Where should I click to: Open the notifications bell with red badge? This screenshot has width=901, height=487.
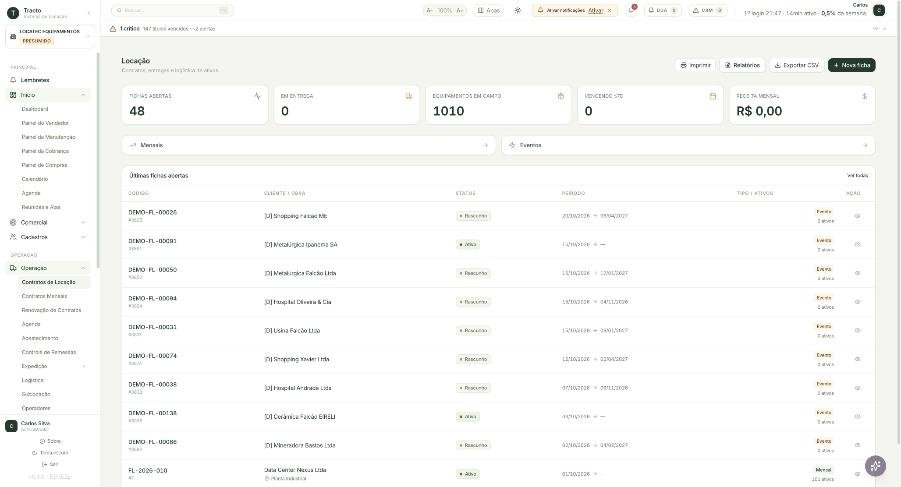[x=632, y=10]
